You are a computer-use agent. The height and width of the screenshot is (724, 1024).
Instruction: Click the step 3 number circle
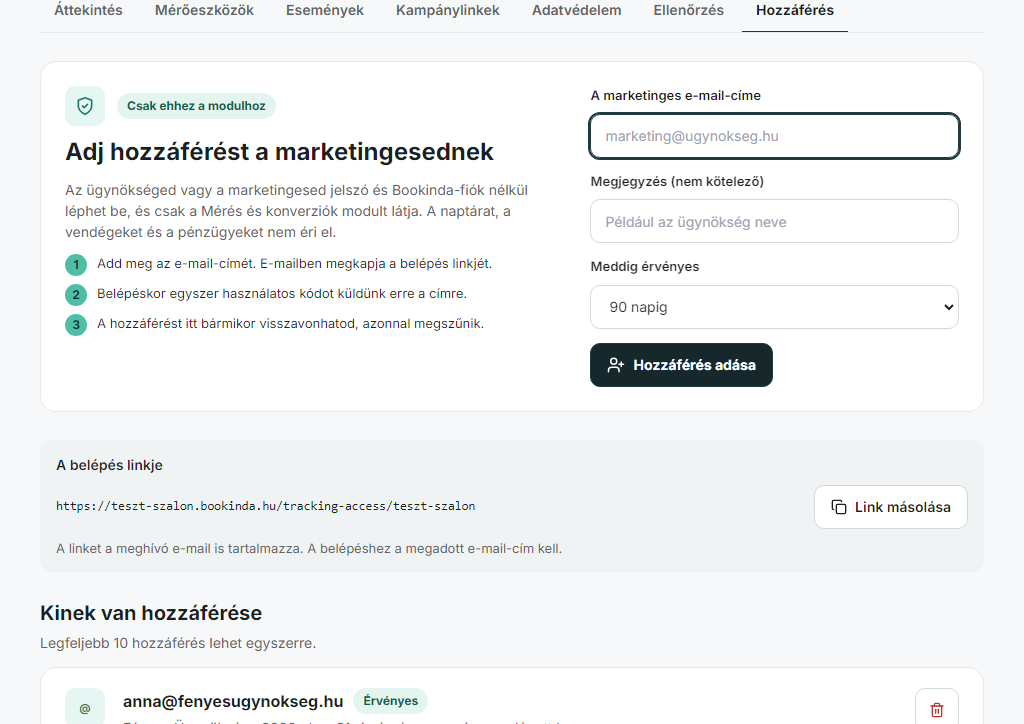[x=76, y=325]
